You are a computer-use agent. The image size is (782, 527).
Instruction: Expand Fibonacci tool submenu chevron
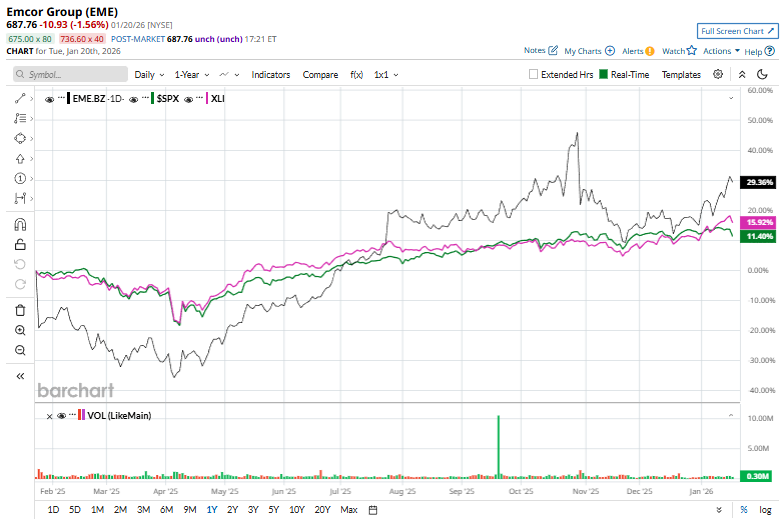tap(31, 119)
